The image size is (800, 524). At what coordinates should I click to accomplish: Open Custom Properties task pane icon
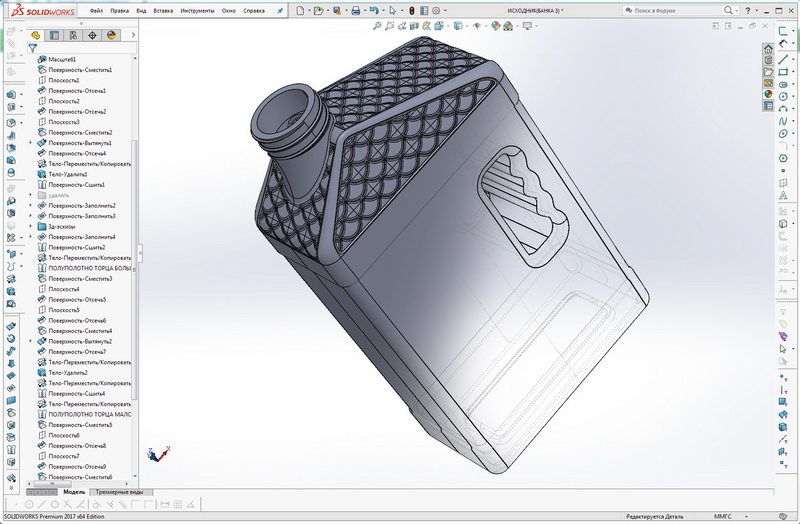click(x=768, y=106)
